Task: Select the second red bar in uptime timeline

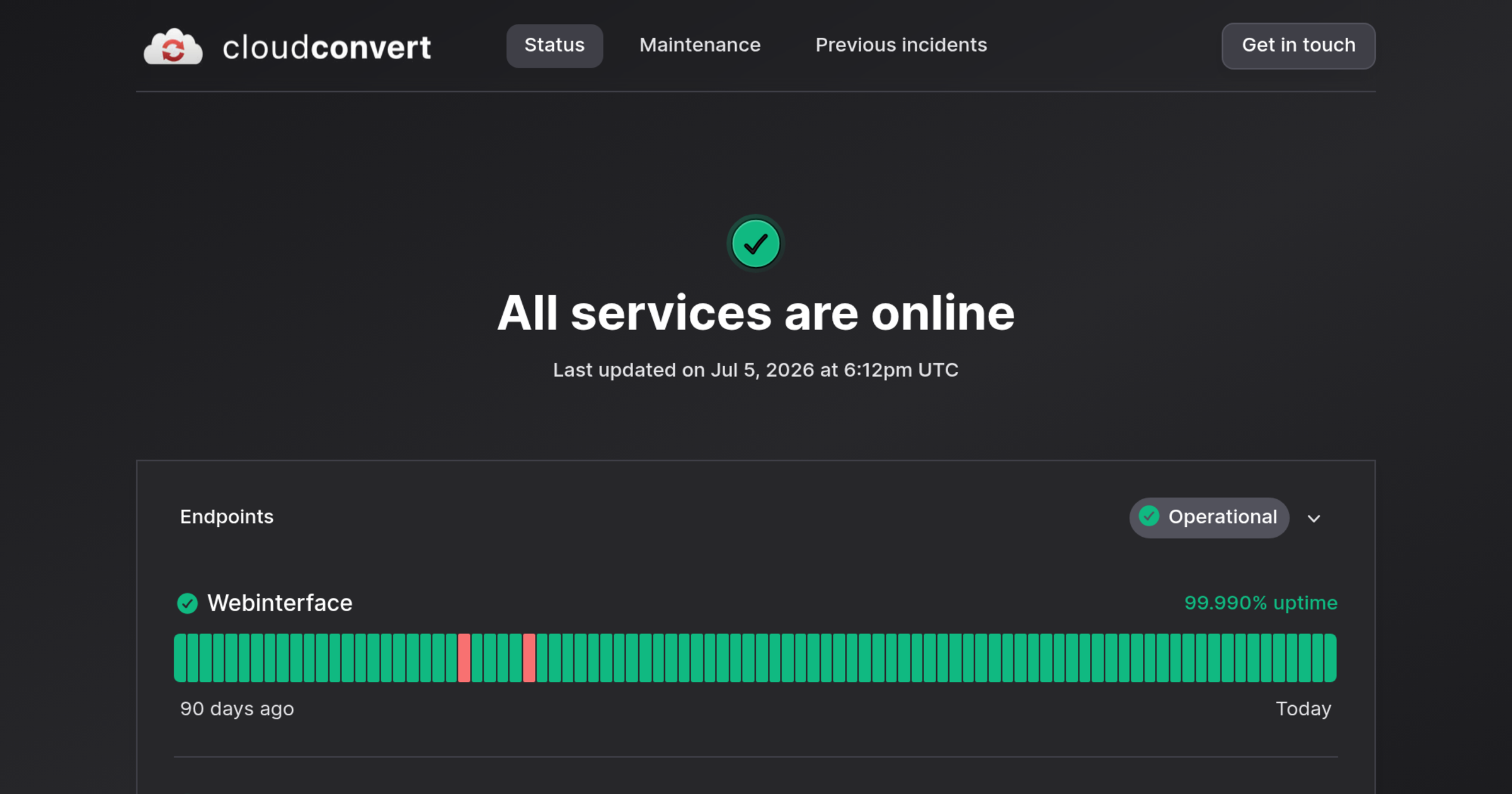Action: pos(529,657)
